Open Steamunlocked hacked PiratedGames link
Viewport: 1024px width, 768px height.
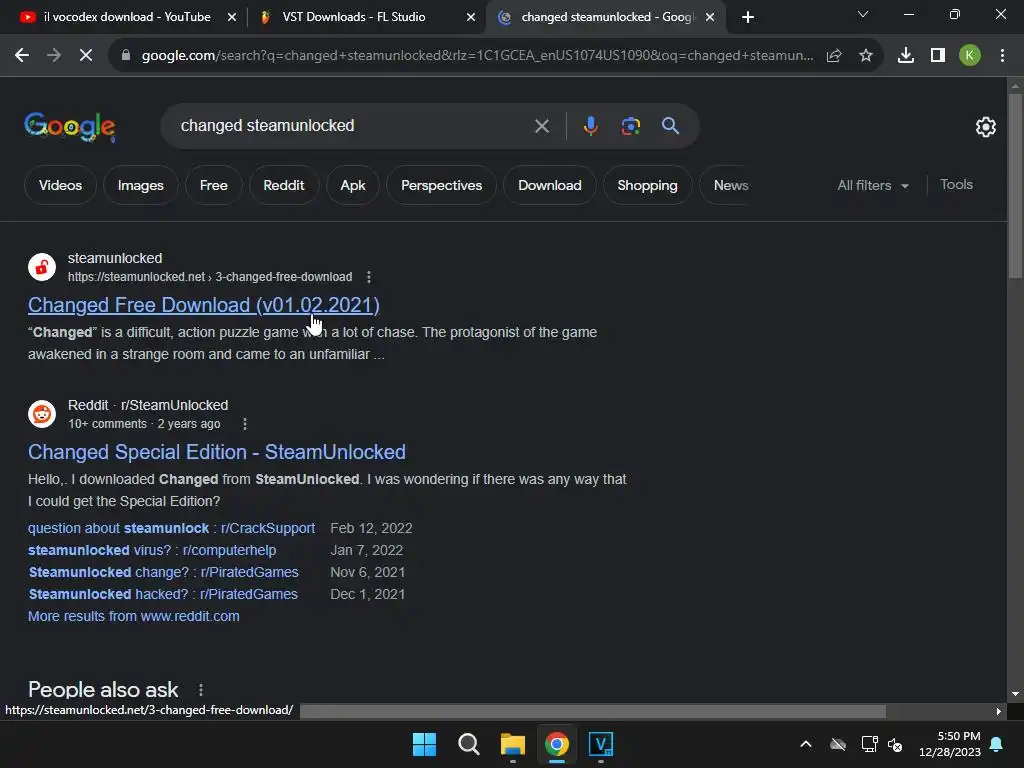(x=163, y=595)
